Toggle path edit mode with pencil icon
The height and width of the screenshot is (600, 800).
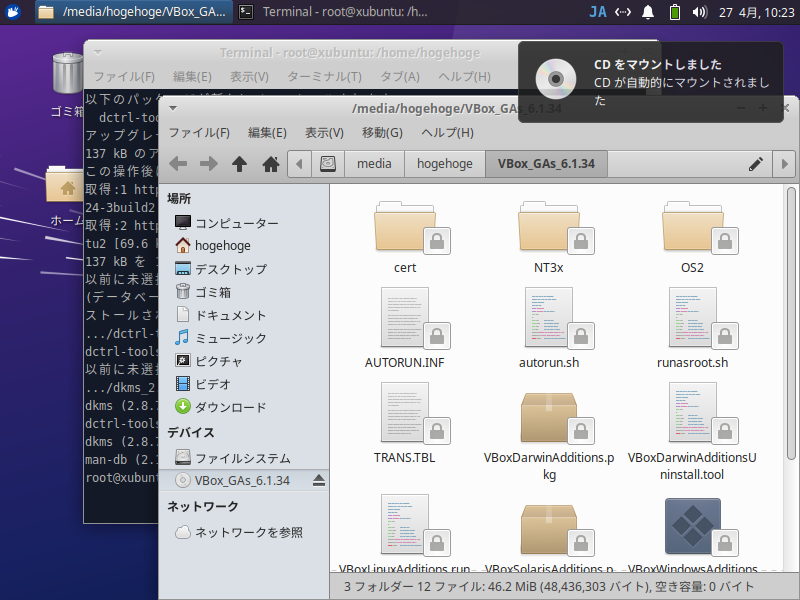[756, 164]
